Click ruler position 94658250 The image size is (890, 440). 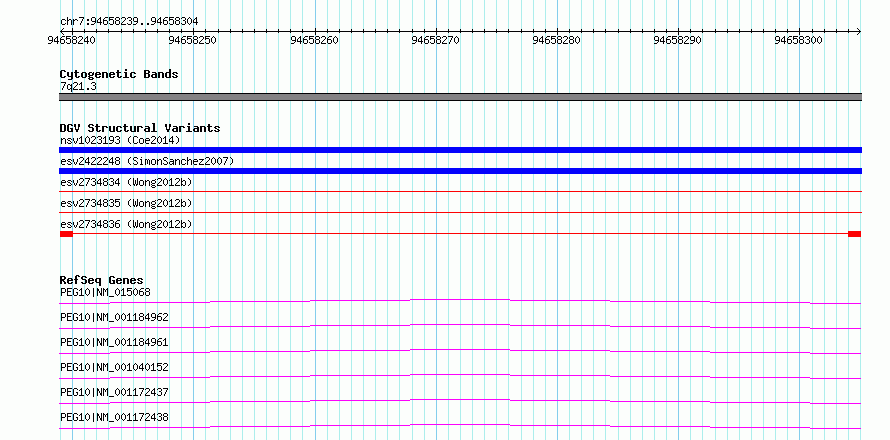(x=193, y=40)
